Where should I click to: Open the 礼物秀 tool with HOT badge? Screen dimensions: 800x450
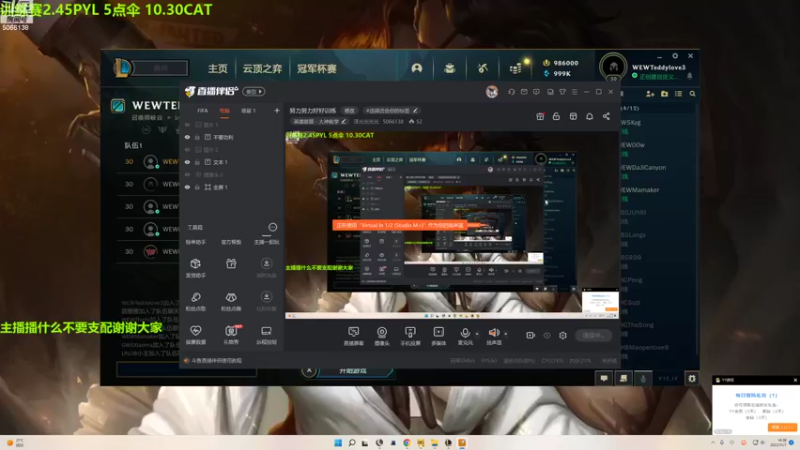point(231,335)
